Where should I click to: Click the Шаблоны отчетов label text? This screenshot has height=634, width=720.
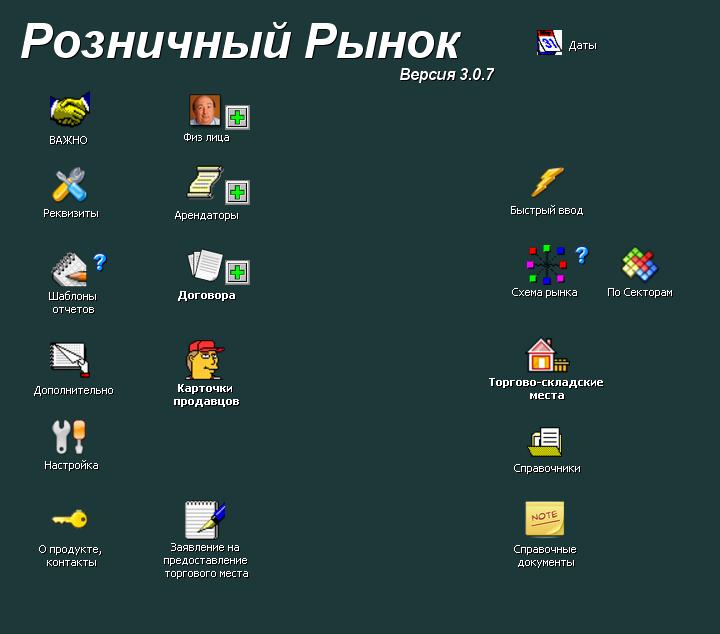tap(73, 303)
